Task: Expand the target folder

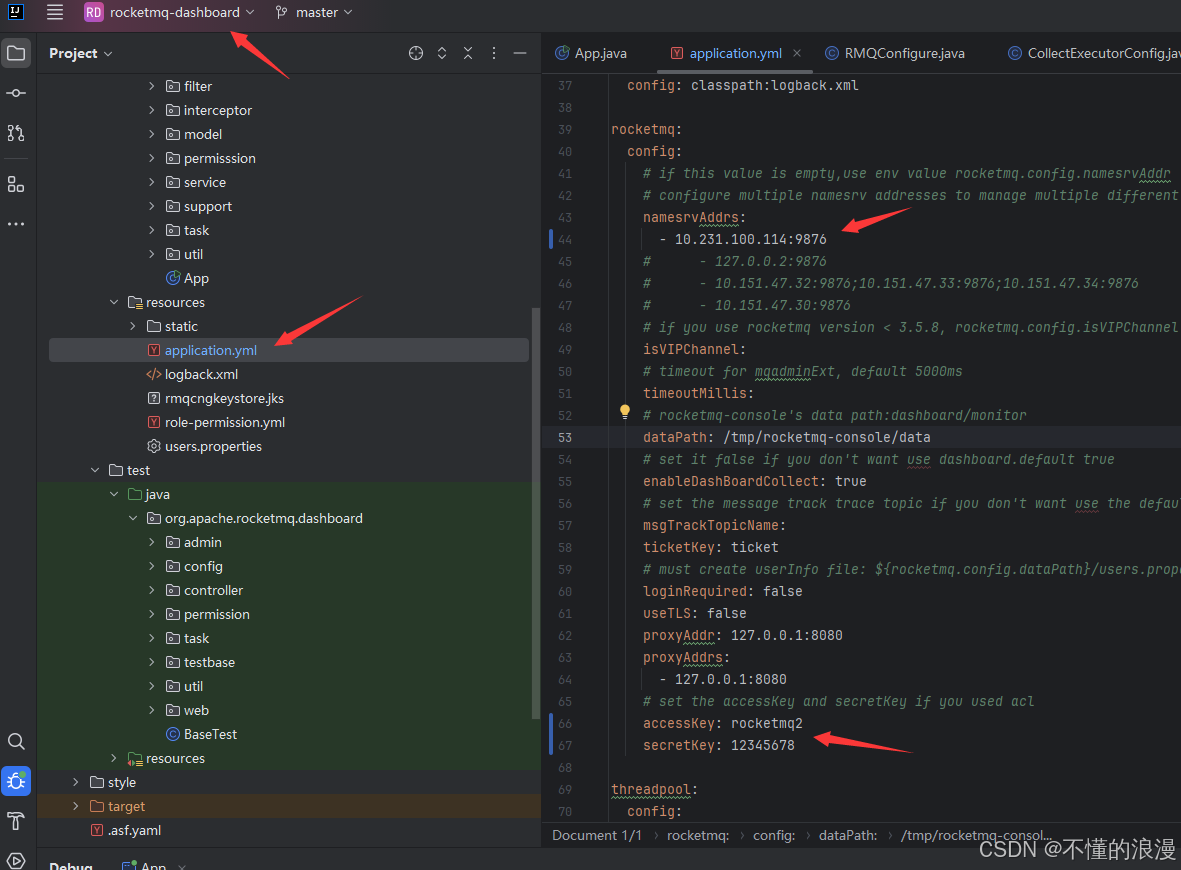Action: pyautogui.click(x=75, y=807)
